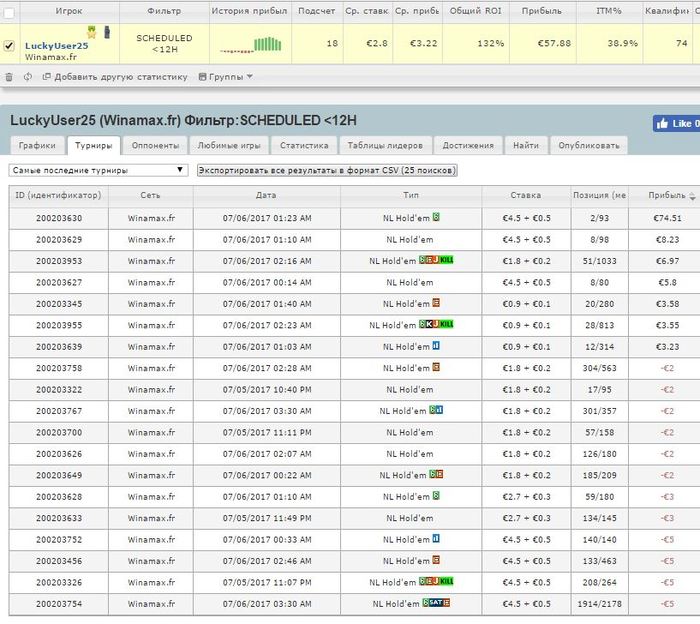Click green game-type icon in row 200203628

[x=436, y=496]
